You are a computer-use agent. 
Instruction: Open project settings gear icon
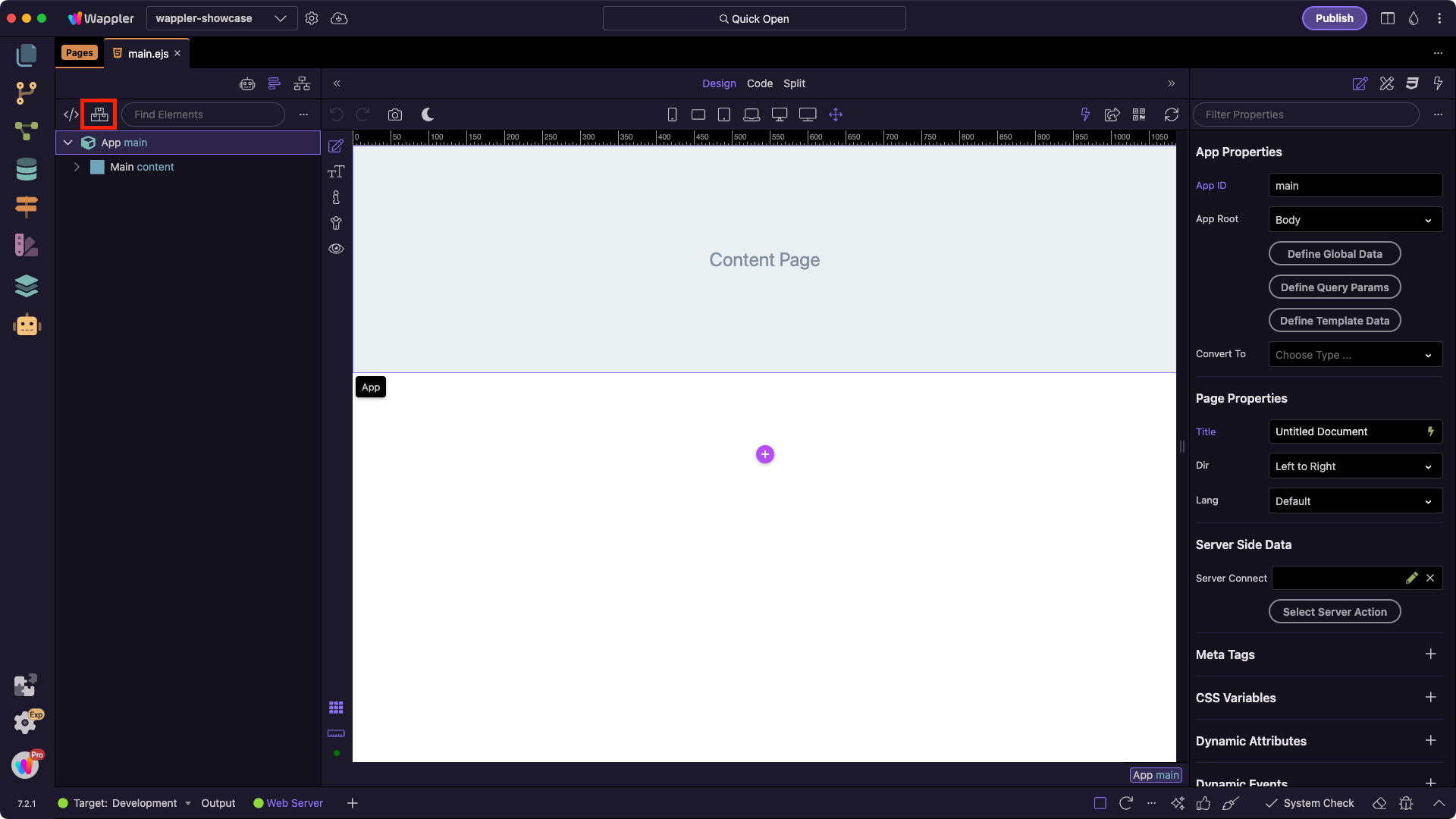click(x=312, y=18)
